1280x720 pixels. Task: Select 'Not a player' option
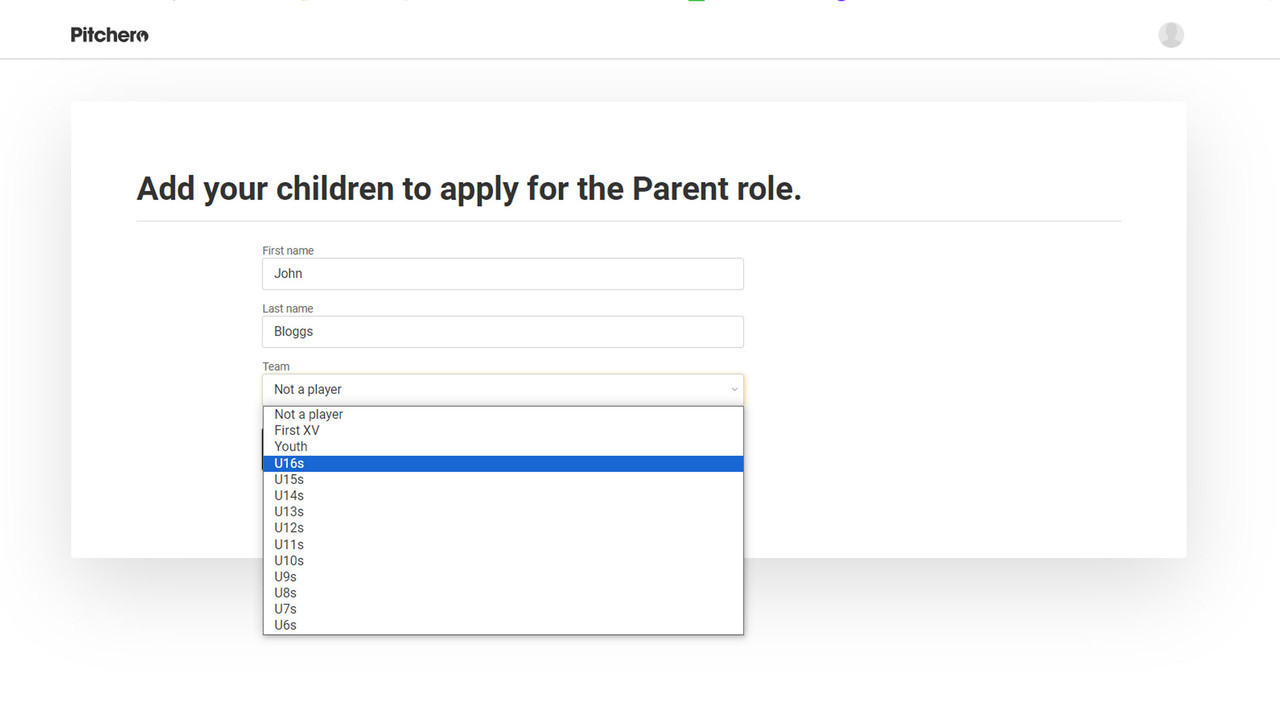pos(309,414)
